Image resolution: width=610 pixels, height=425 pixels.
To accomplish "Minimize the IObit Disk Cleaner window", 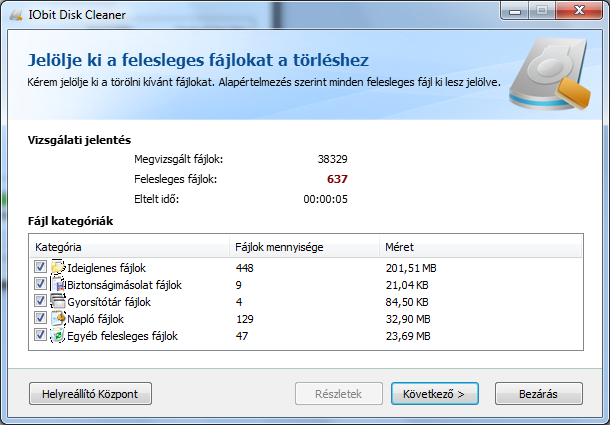I will coord(515,11).
